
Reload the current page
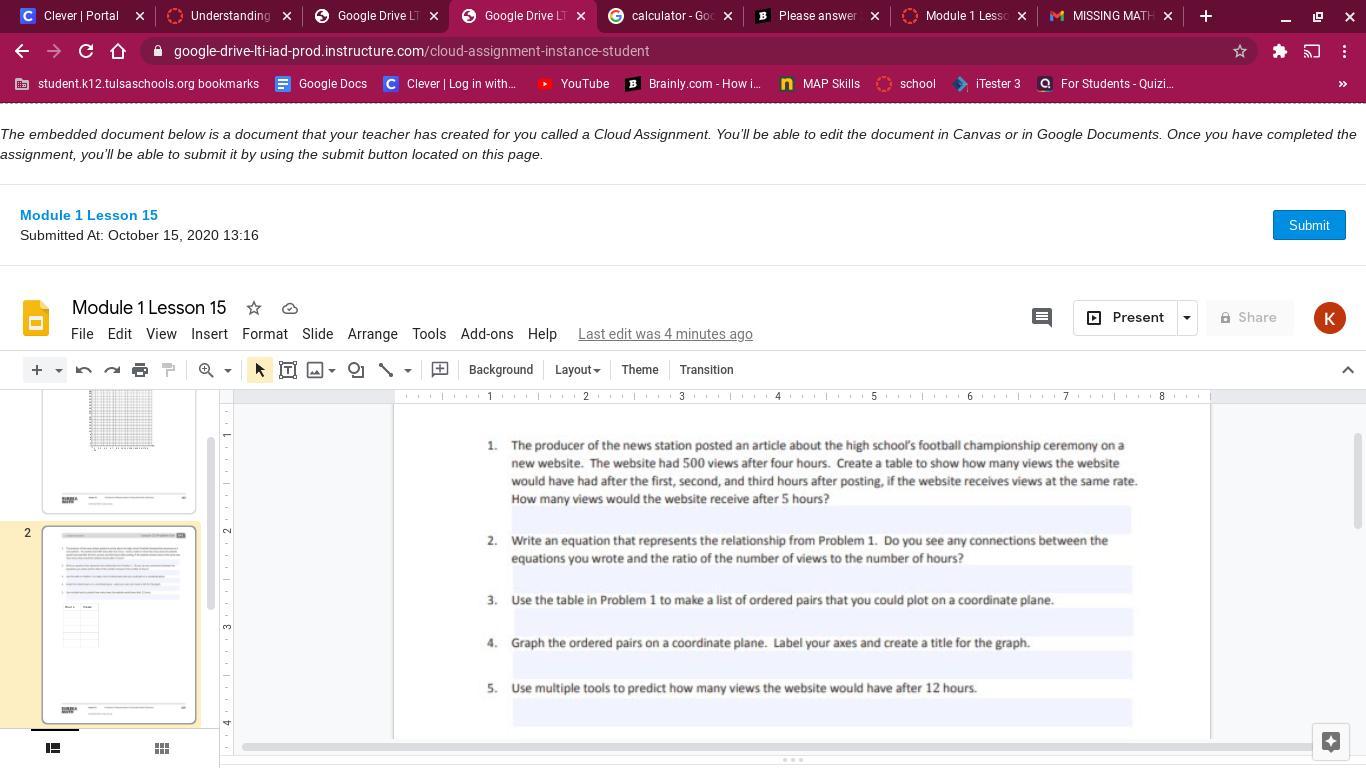86,51
